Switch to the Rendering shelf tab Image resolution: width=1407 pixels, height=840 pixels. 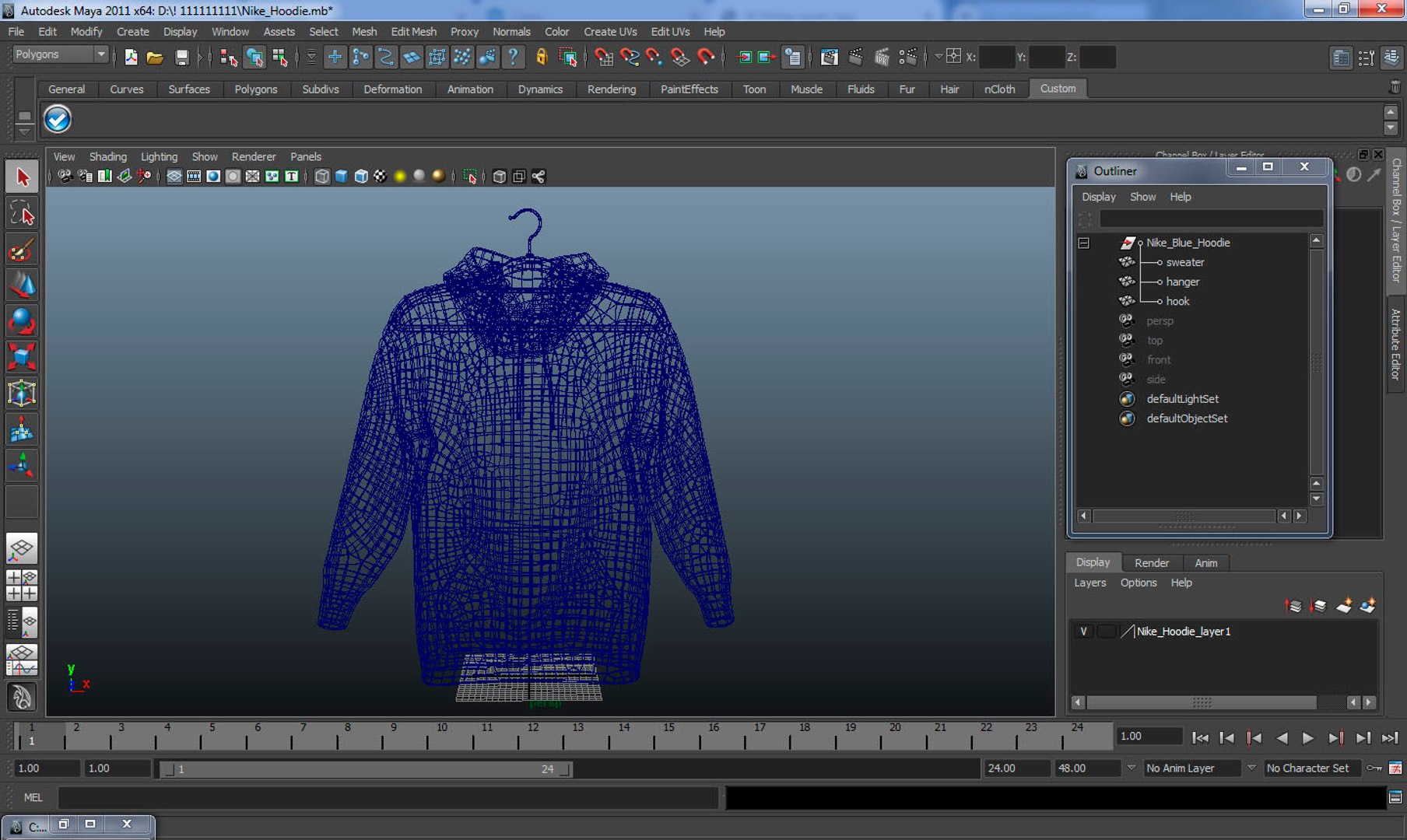[x=612, y=89]
